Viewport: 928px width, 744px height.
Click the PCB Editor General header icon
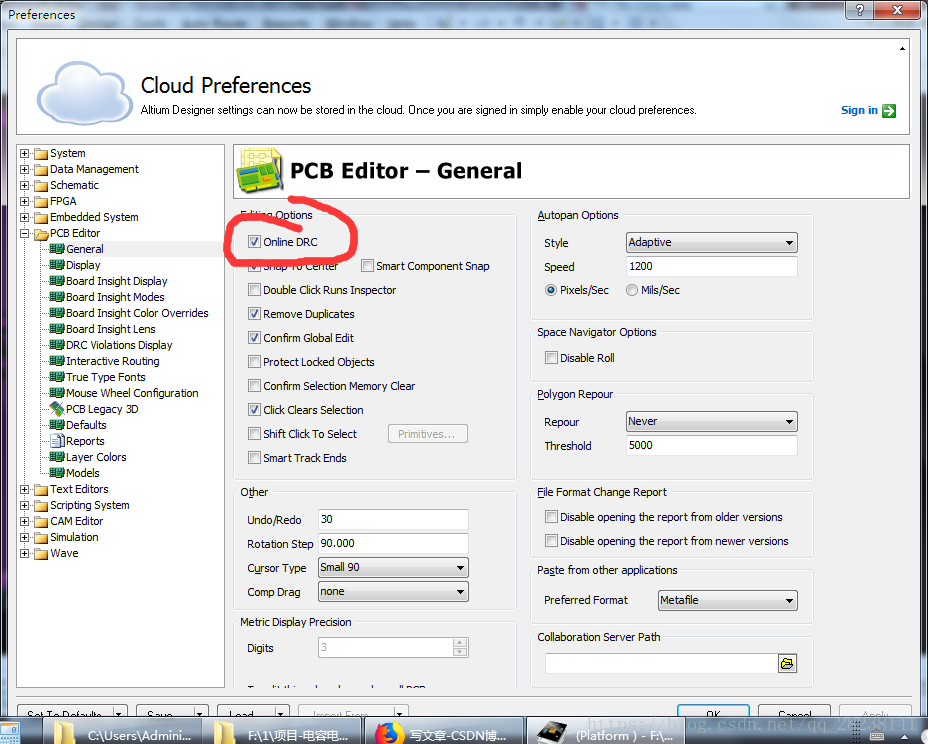(259, 170)
